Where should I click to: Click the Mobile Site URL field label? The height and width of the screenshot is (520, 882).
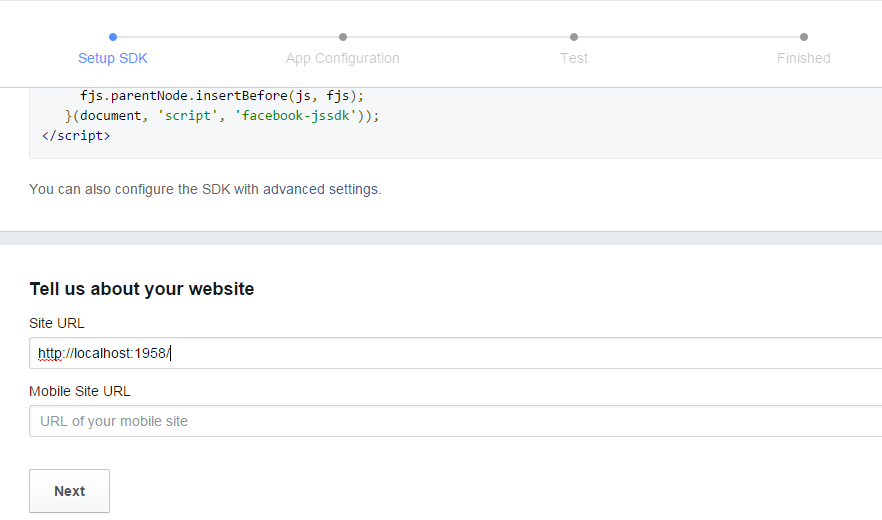80,391
